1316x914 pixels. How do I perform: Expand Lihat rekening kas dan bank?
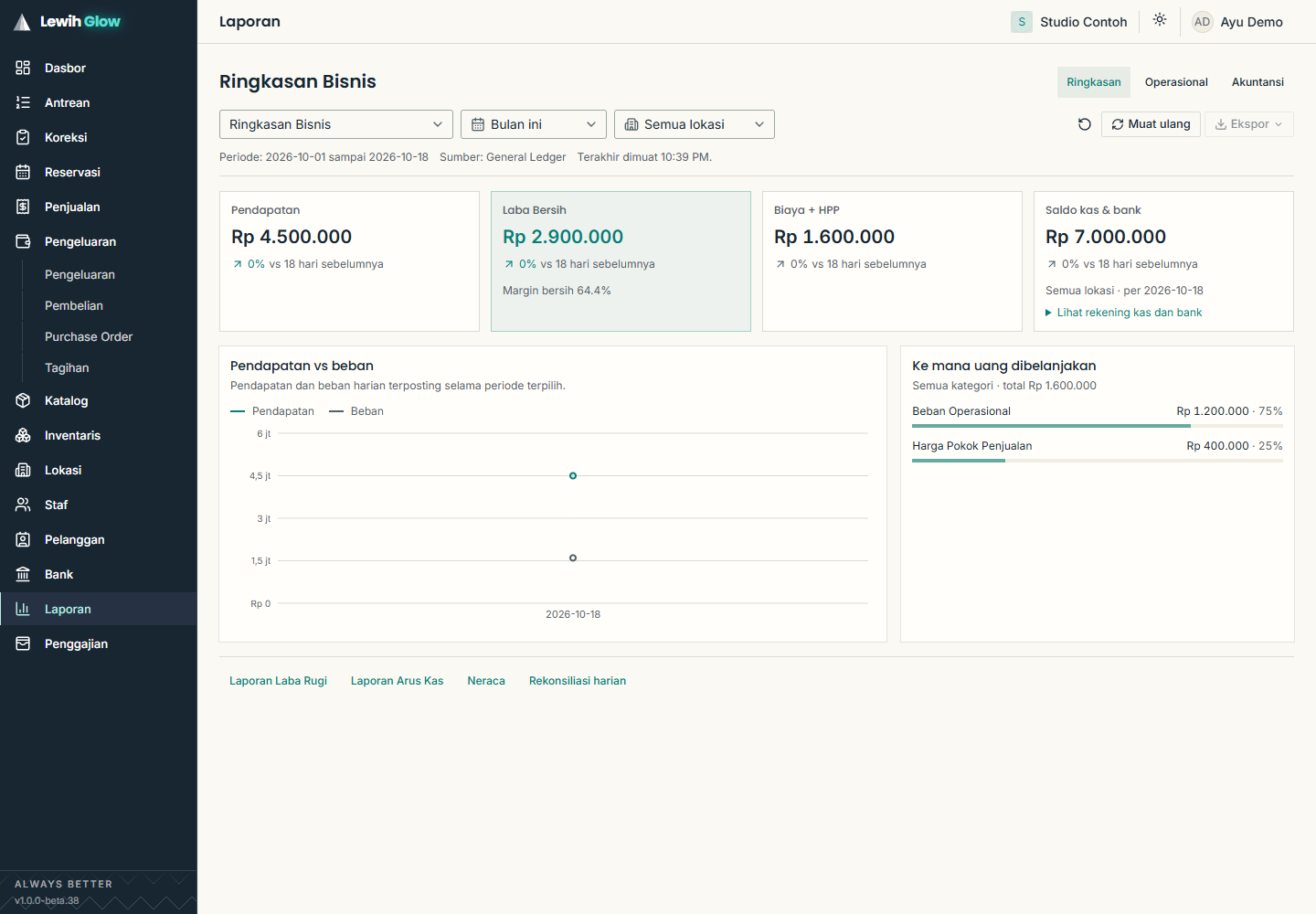(1124, 313)
